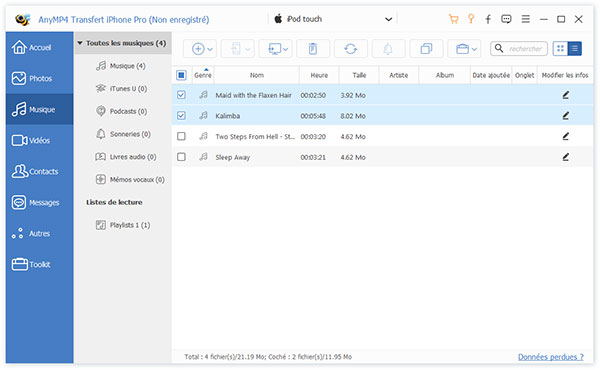Open the Messages section

point(39,202)
